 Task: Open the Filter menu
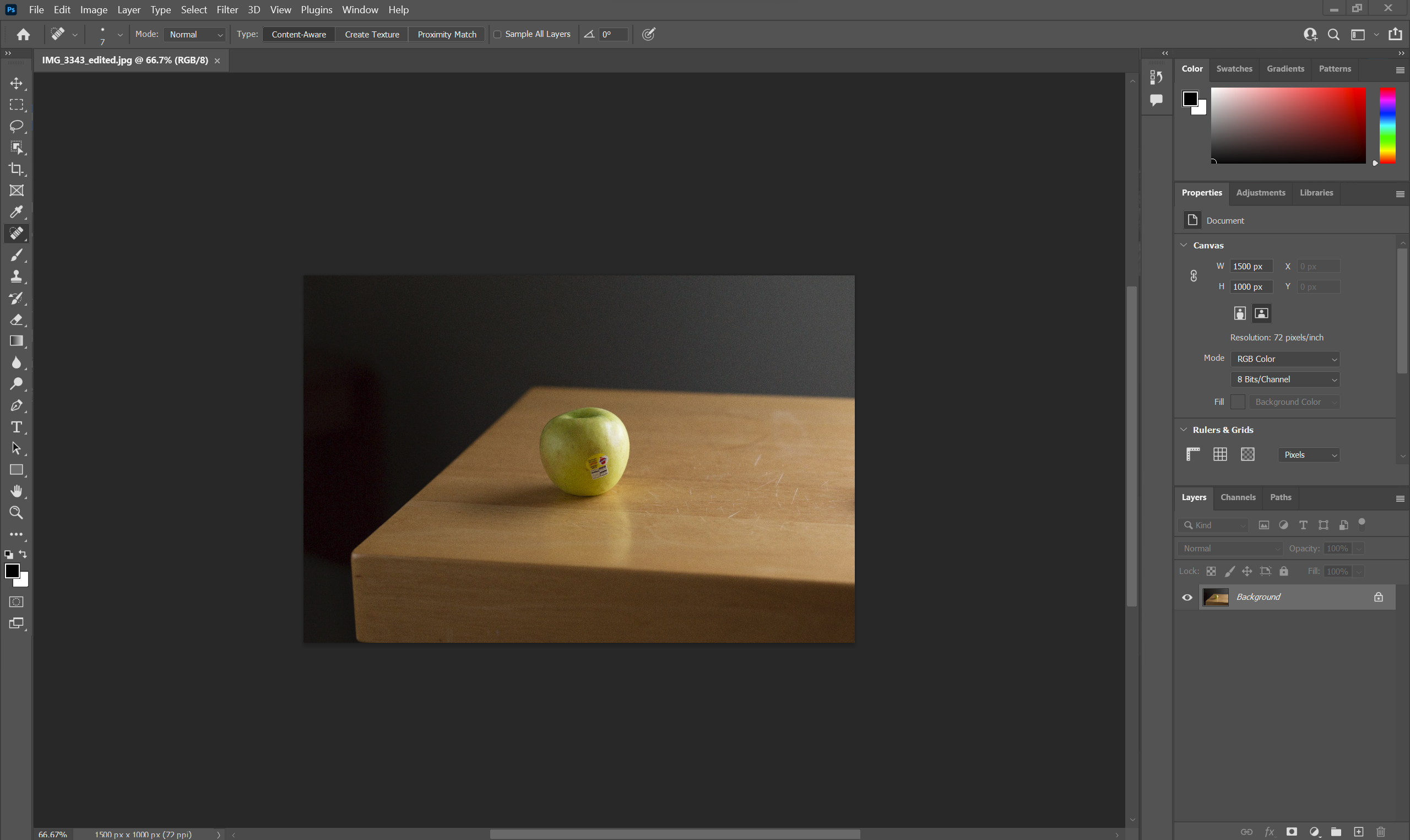click(x=227, y=9)
